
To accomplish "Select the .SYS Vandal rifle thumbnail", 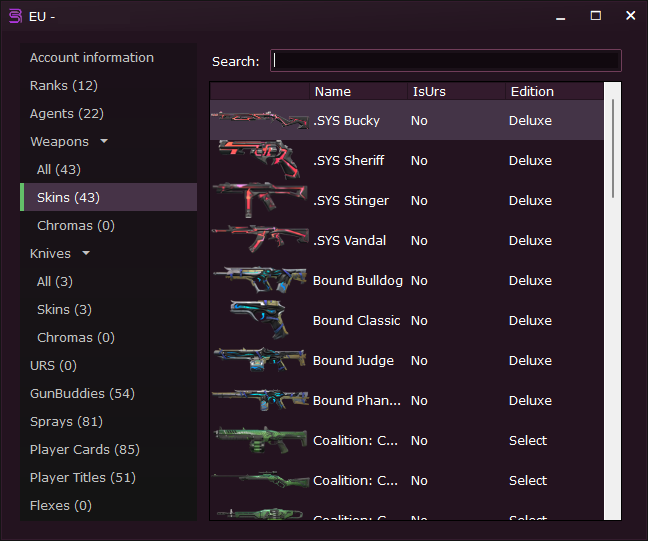I will pyautogui.click(x=260, y=239).
